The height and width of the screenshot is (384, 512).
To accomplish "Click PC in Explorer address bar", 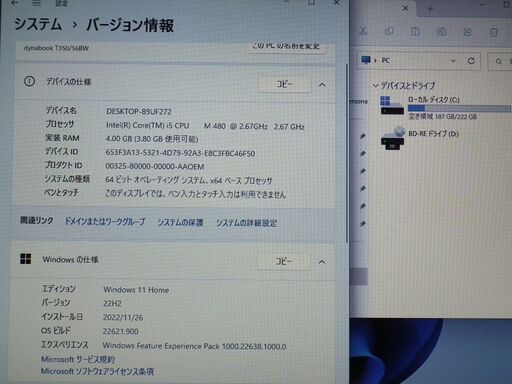I will tap(386, 60).
